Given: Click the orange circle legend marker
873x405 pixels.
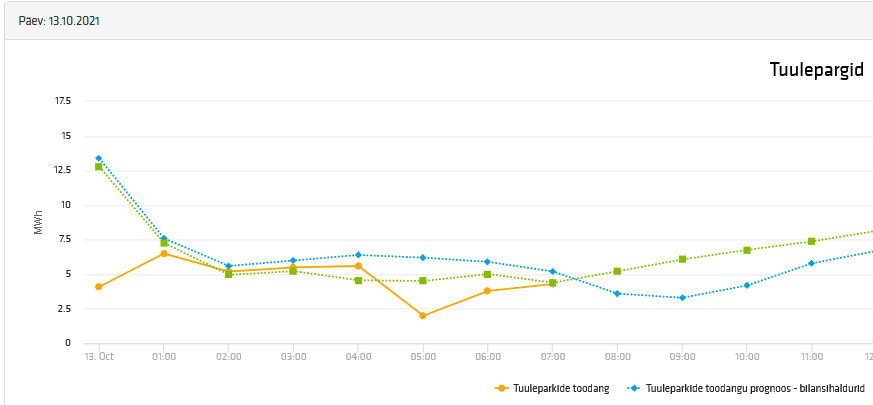Looking at the screenshot, I should click(501, 388).
